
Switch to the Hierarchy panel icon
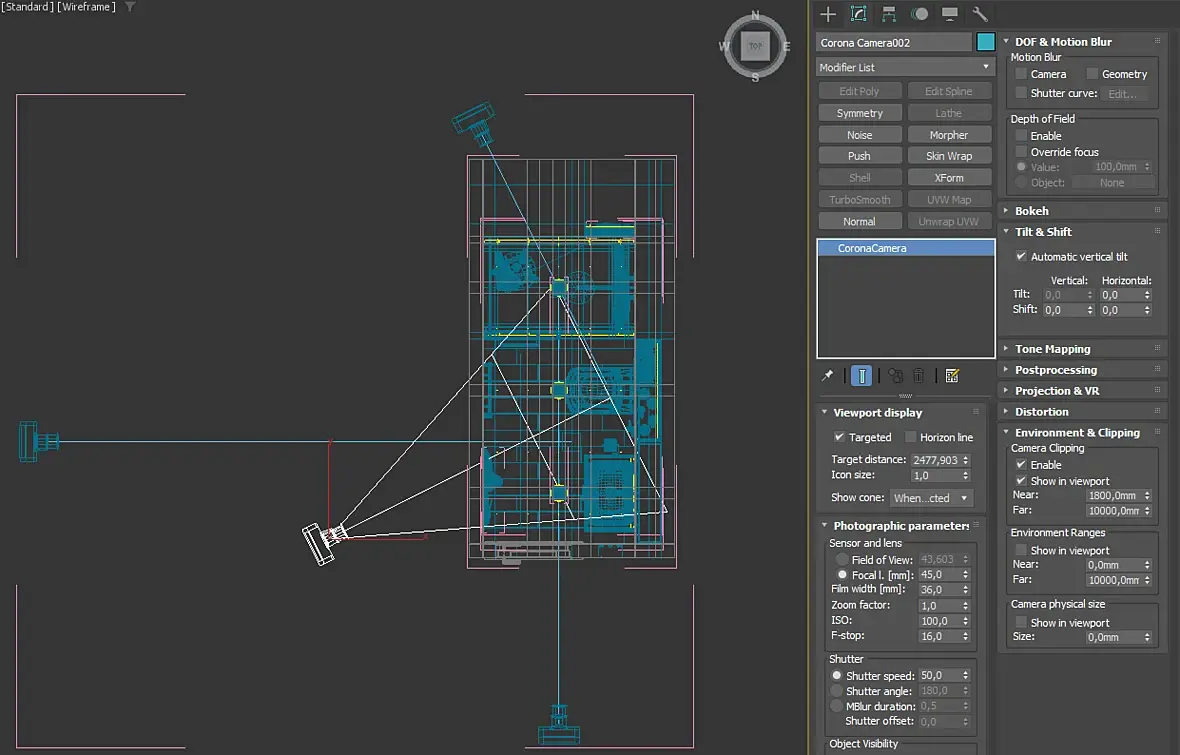(888, 14)
